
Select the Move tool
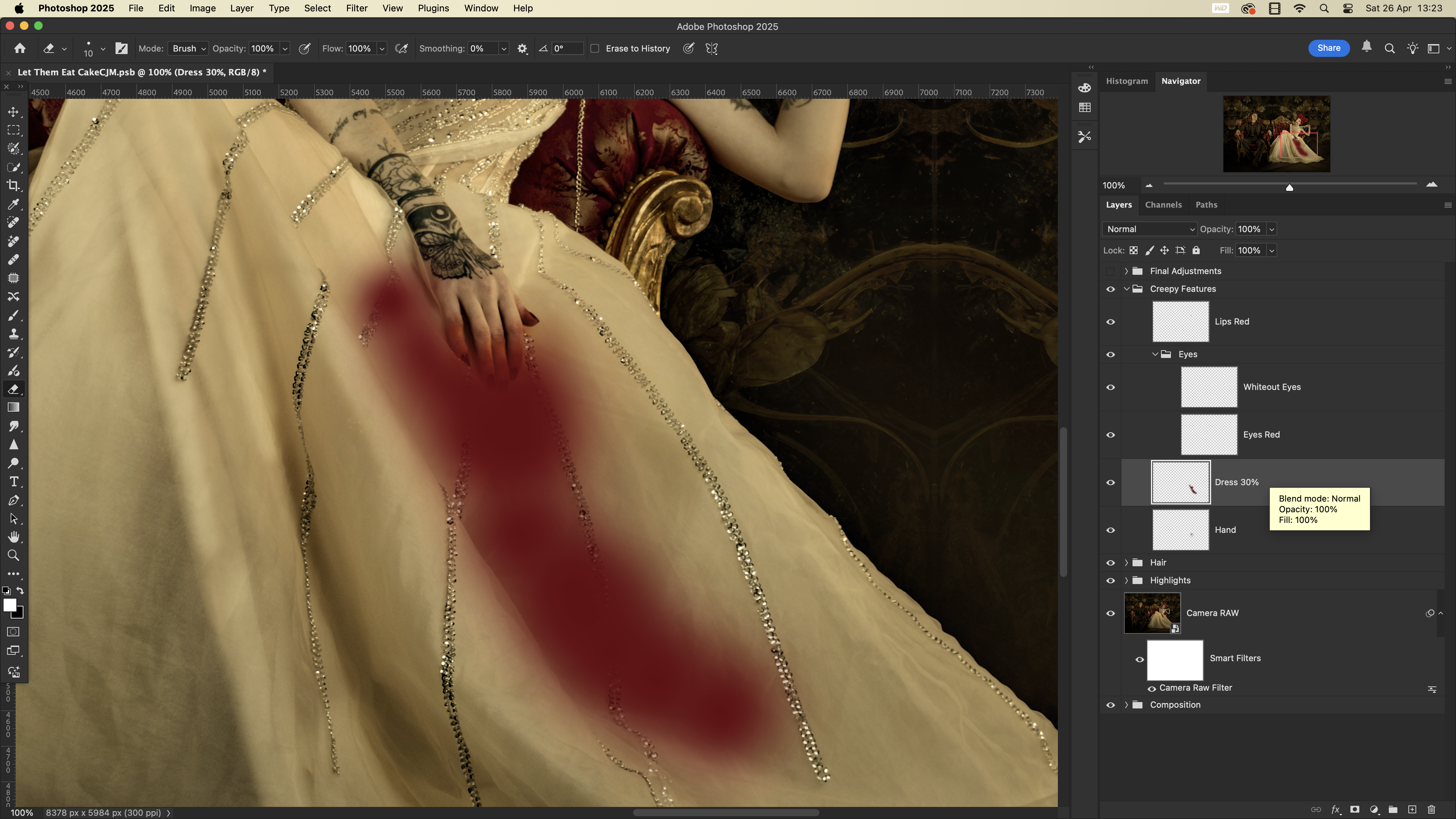tap(14, 112)
